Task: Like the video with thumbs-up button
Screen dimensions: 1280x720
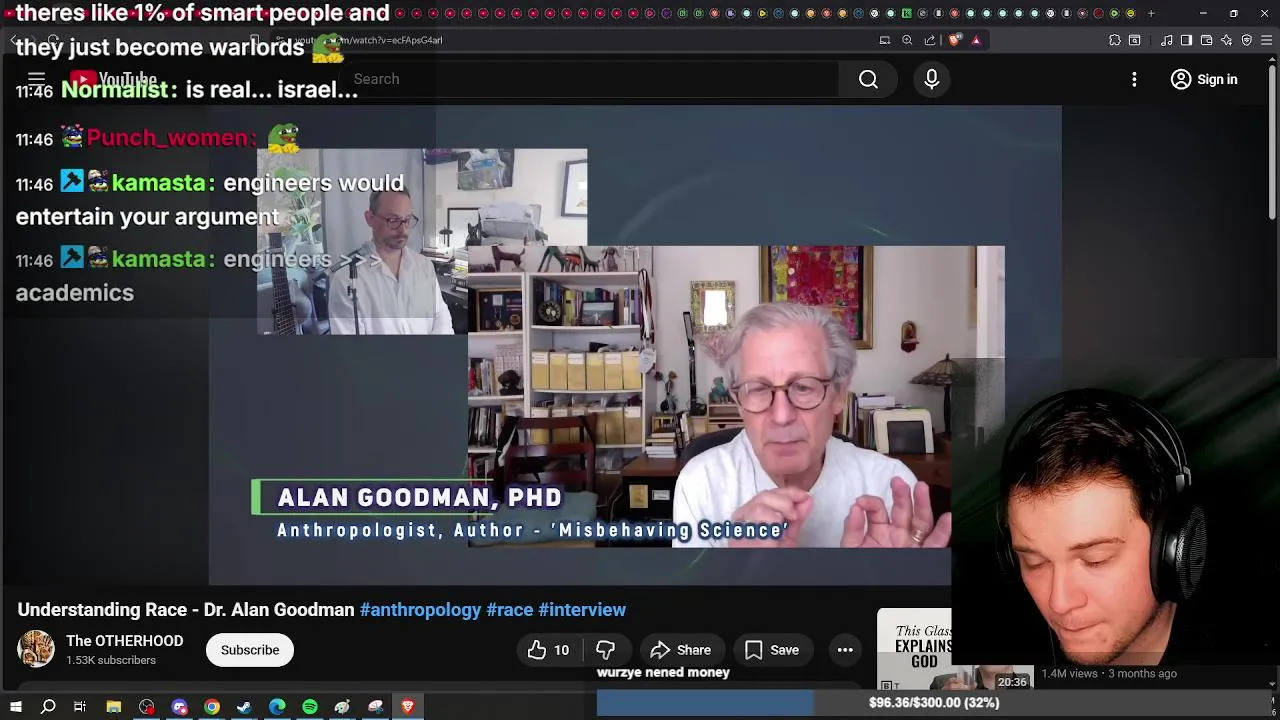Action: [548, 650]
